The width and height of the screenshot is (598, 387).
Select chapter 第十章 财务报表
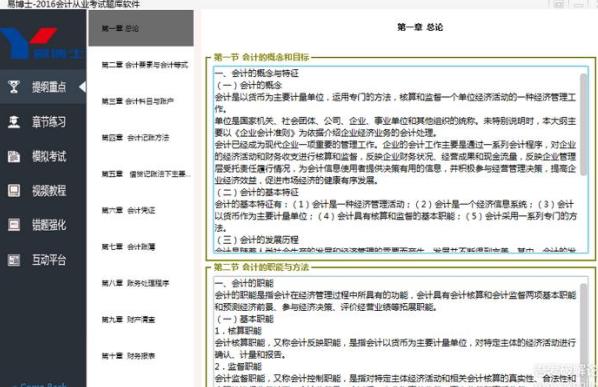pos(129,356)
